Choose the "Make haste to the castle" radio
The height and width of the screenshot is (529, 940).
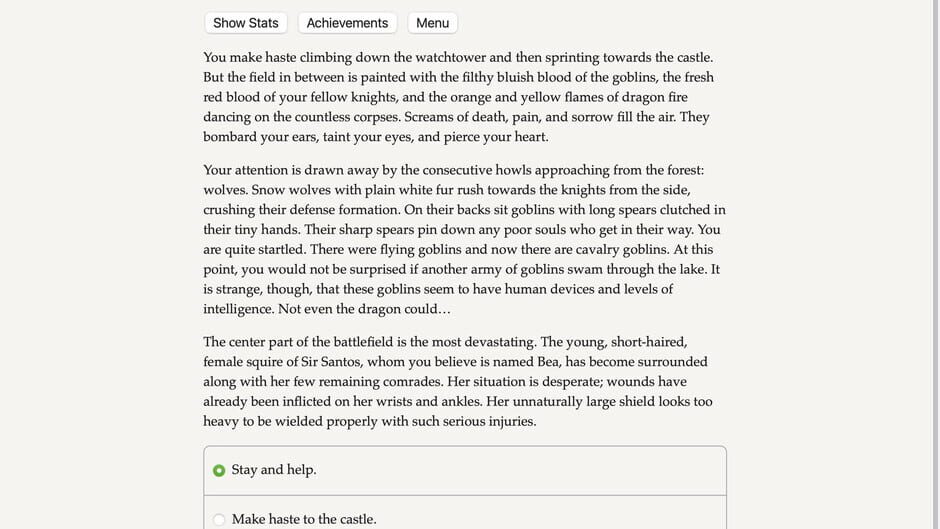pyautogui.click(x=219, y=519)
